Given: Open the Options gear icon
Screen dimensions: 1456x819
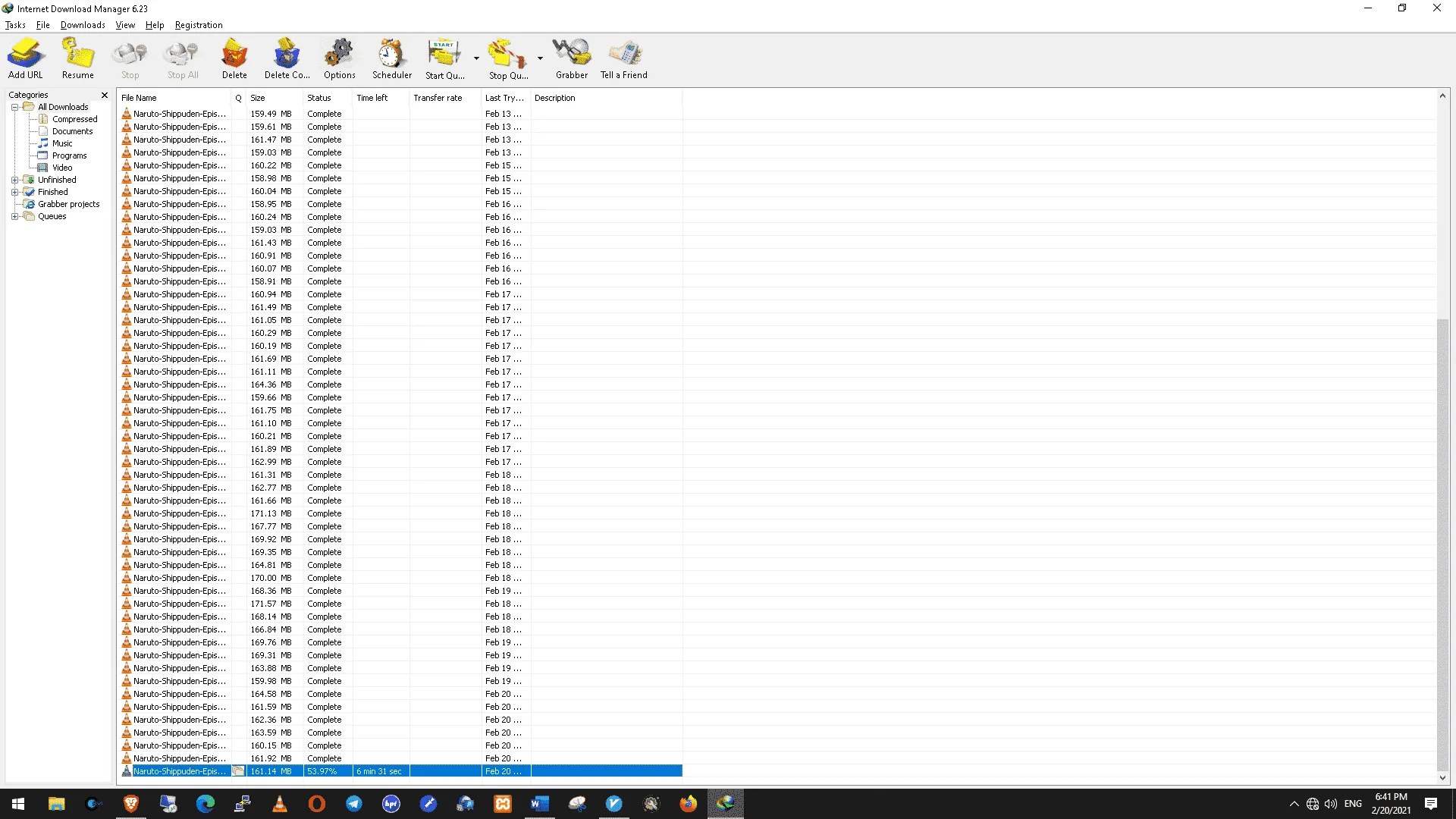Looking at the screenshot, I should [x=339, y=58].
